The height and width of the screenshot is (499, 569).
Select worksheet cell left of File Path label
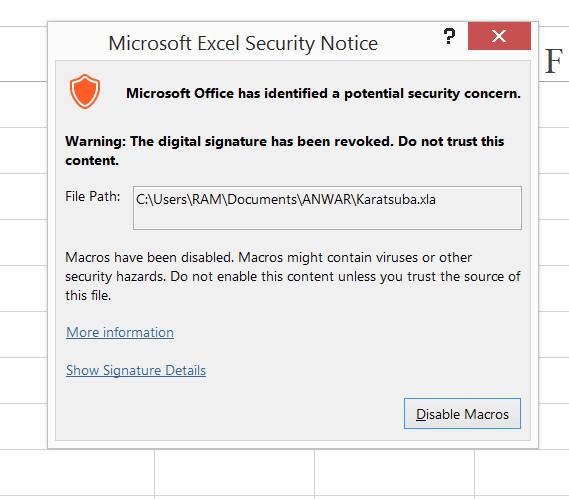[24, 196]
